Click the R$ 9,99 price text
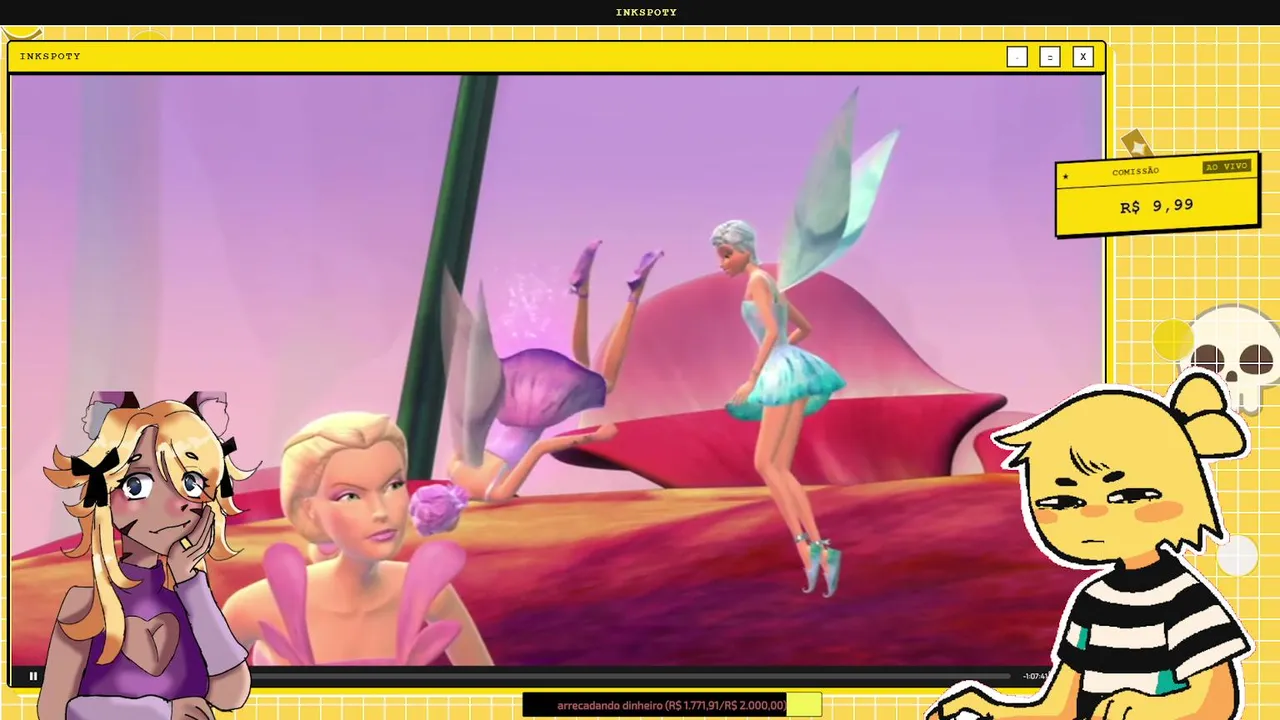Screen dimensions: 1280x720 (x=1156, y=206)
